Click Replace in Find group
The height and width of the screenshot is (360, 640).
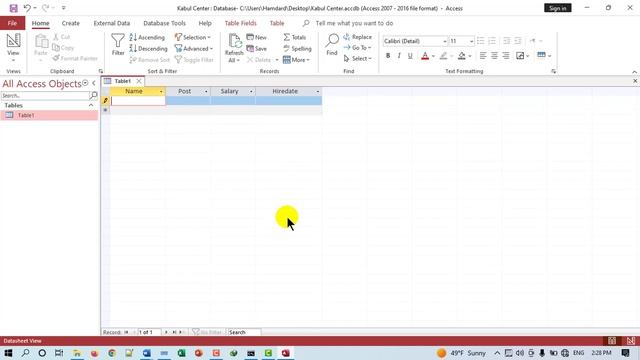pos(358,37)
